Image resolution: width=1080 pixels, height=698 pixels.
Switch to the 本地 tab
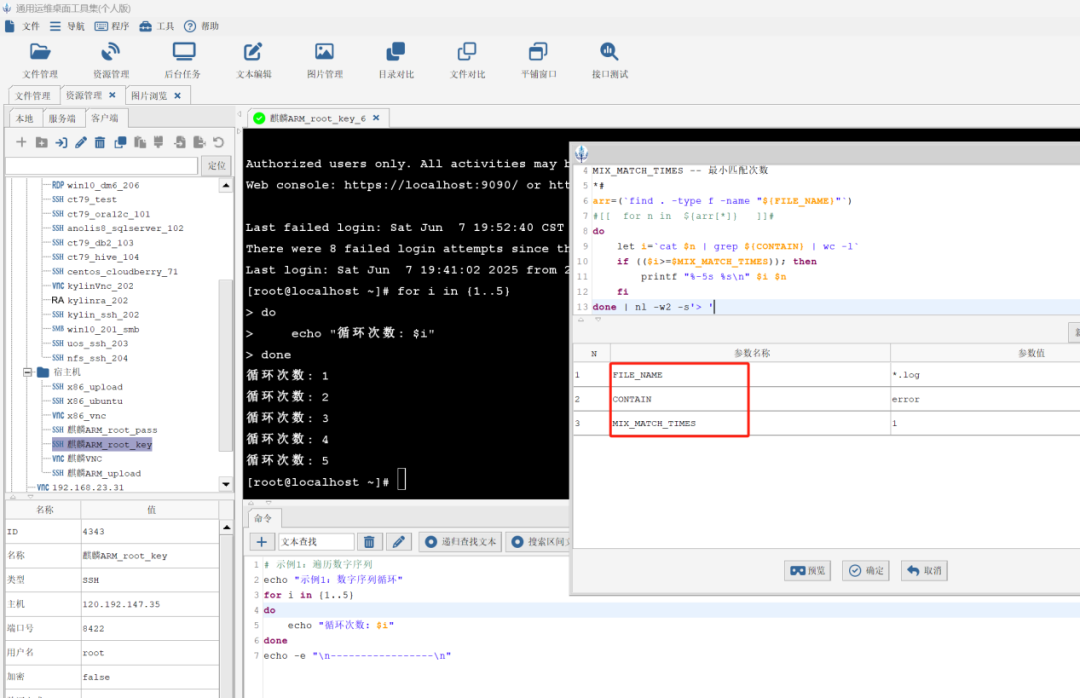click(x=25, y=119)
